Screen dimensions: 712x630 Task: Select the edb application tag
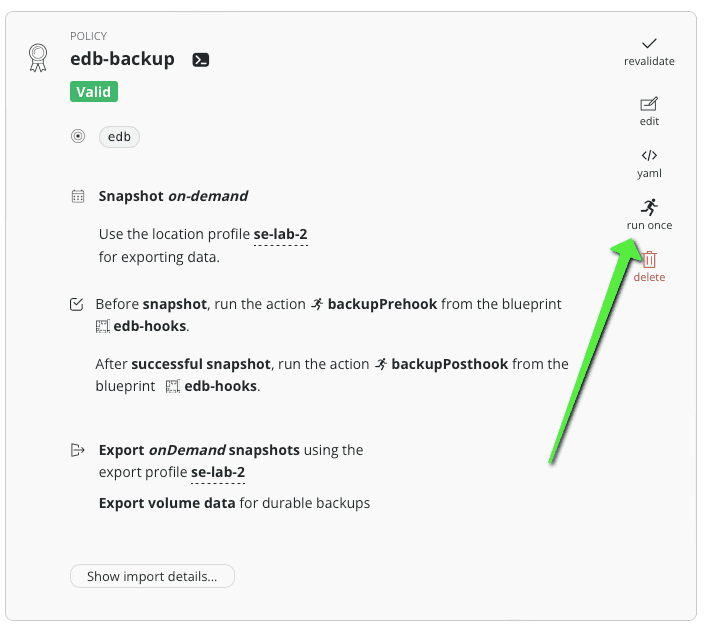pos(119,137)
